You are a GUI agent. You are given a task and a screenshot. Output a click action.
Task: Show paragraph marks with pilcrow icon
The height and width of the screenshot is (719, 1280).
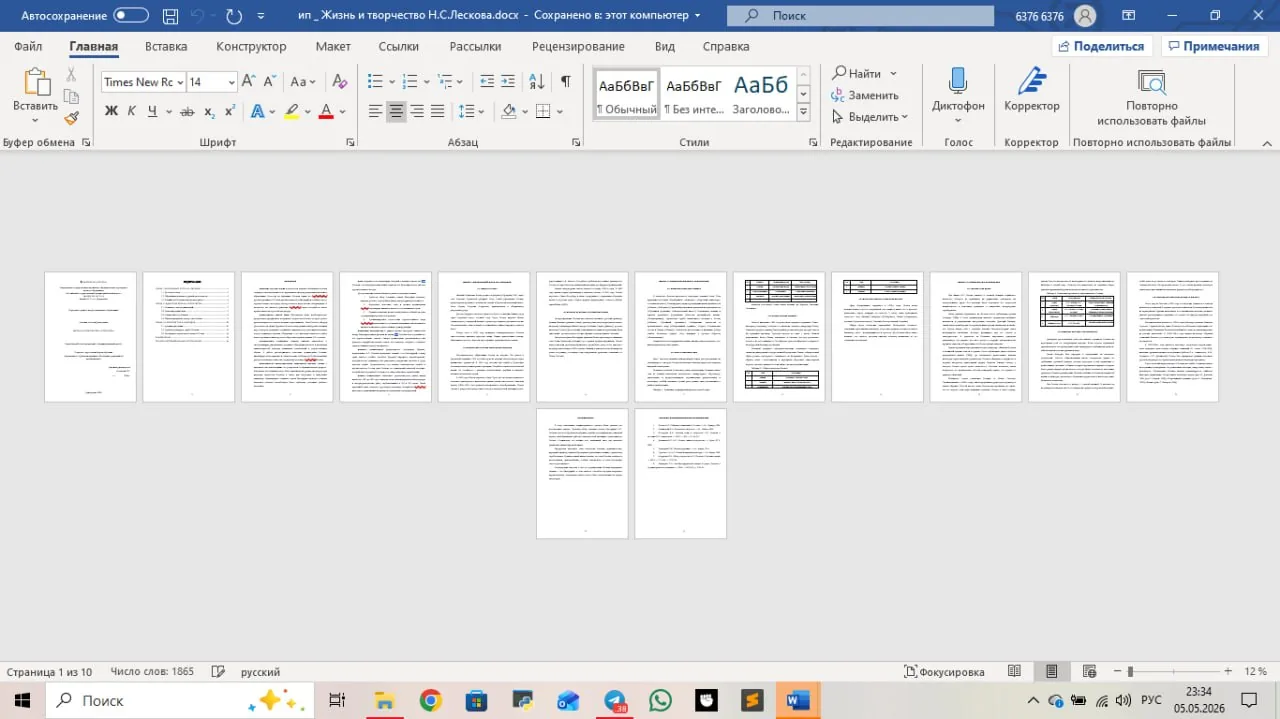click(x=565, y=82)
